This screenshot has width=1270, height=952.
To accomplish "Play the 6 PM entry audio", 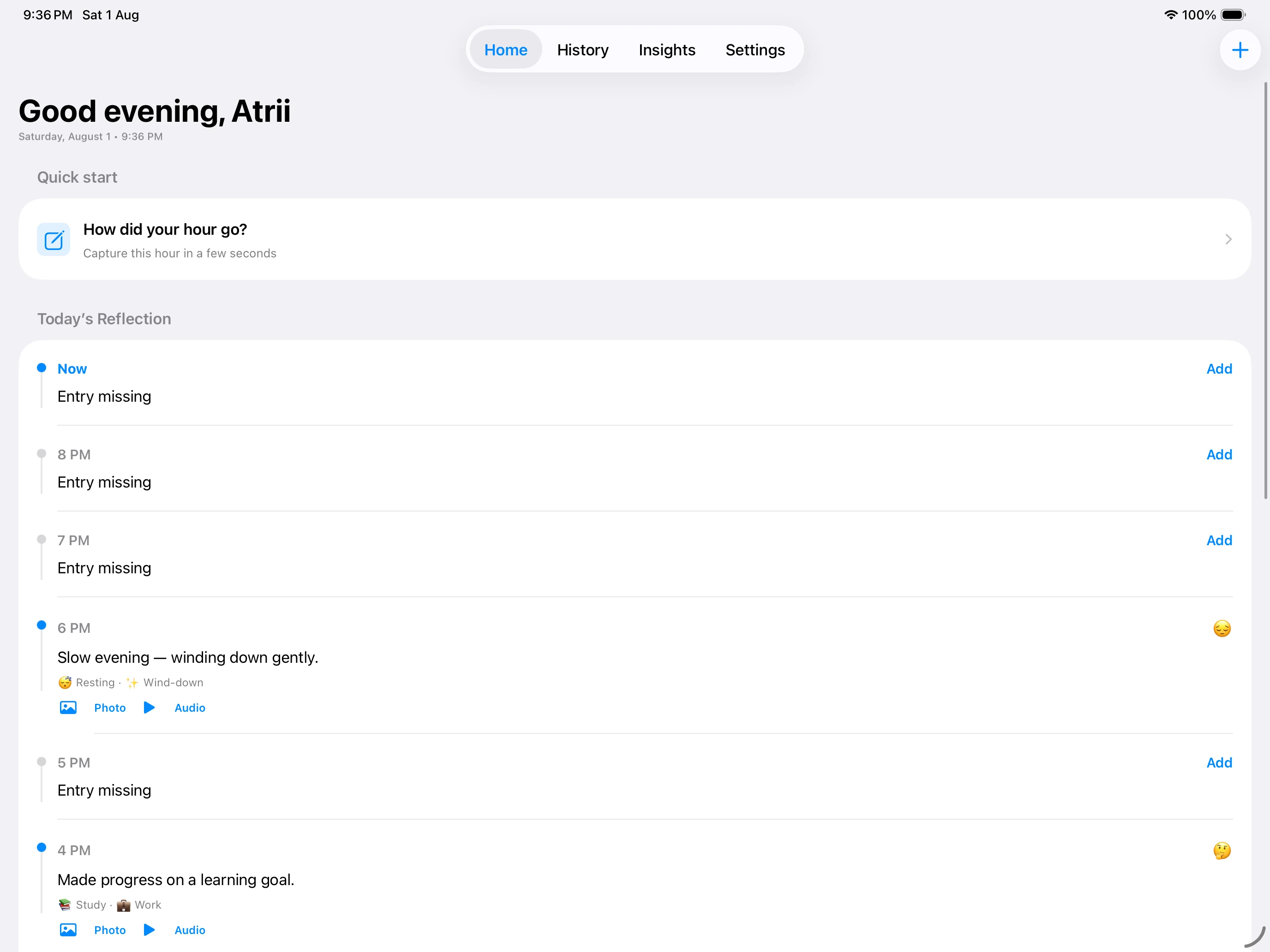I will 149,708.
